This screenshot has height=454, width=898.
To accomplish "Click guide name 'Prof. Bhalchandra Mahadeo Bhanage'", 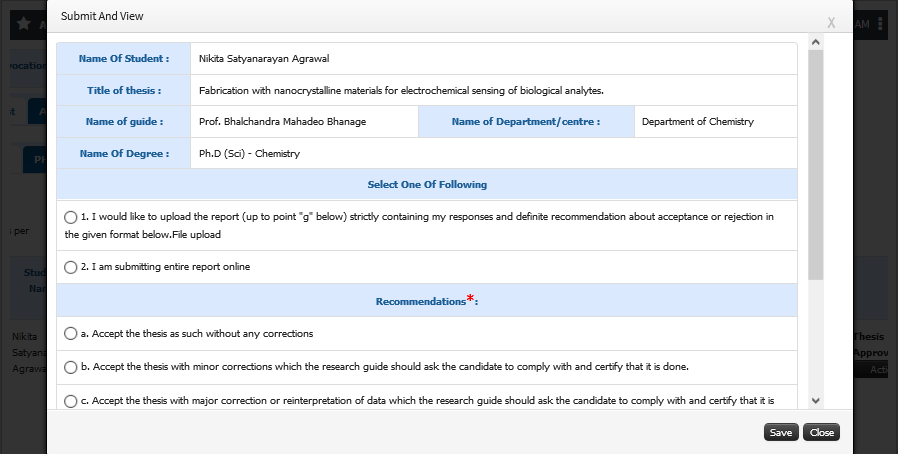I will tap(282, 121).
